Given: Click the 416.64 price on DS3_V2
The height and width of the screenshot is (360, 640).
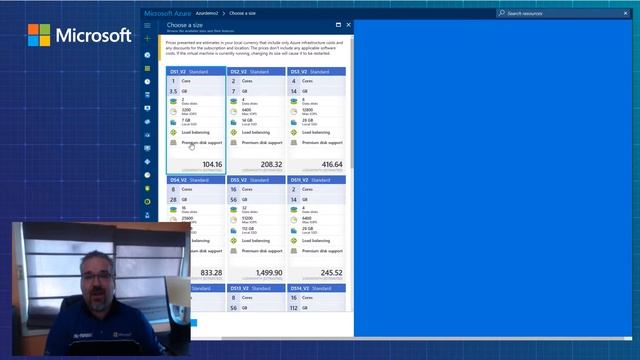Looking at the screenshot, I should [332, 164].
